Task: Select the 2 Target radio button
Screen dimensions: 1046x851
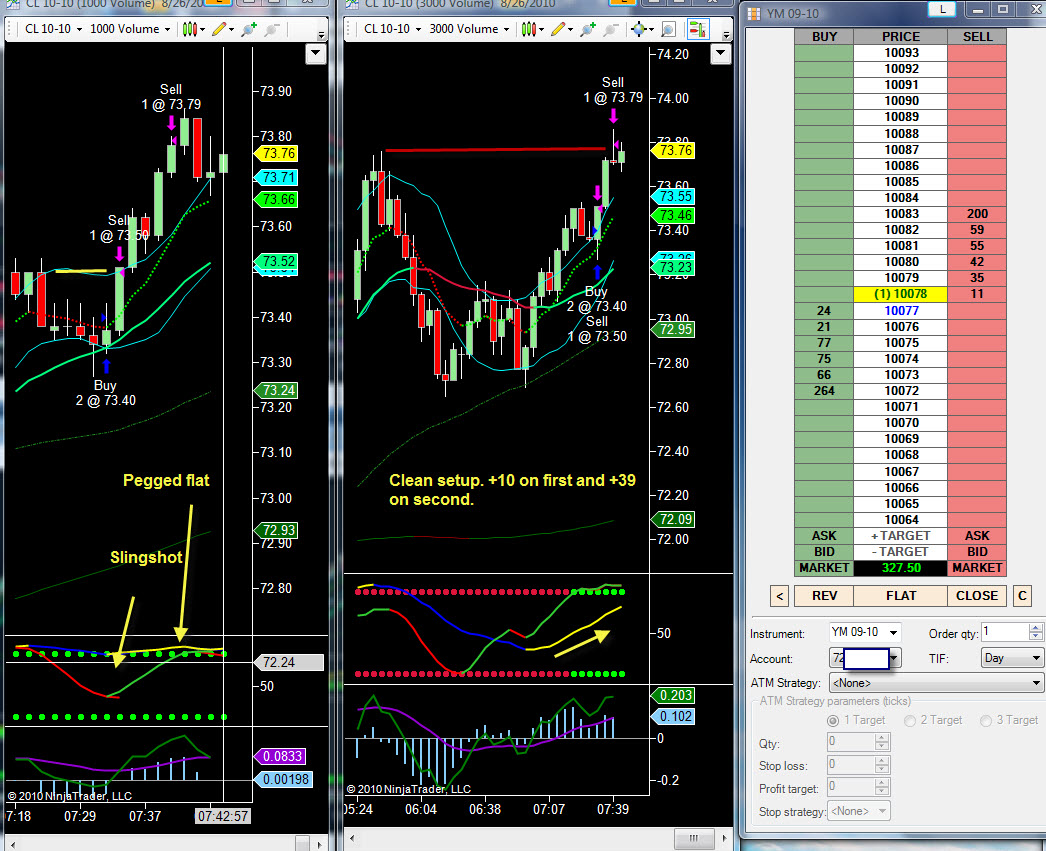Action: pyautogui.click(x=909, y=721)
